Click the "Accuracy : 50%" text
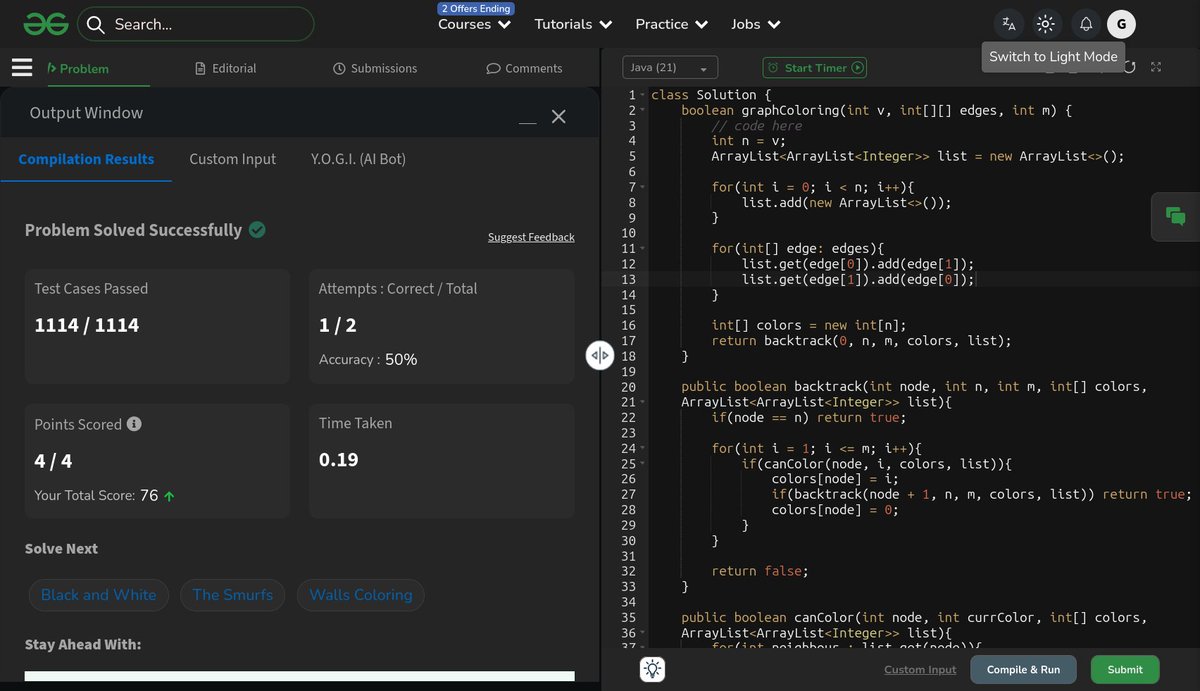 click(368, 359)
